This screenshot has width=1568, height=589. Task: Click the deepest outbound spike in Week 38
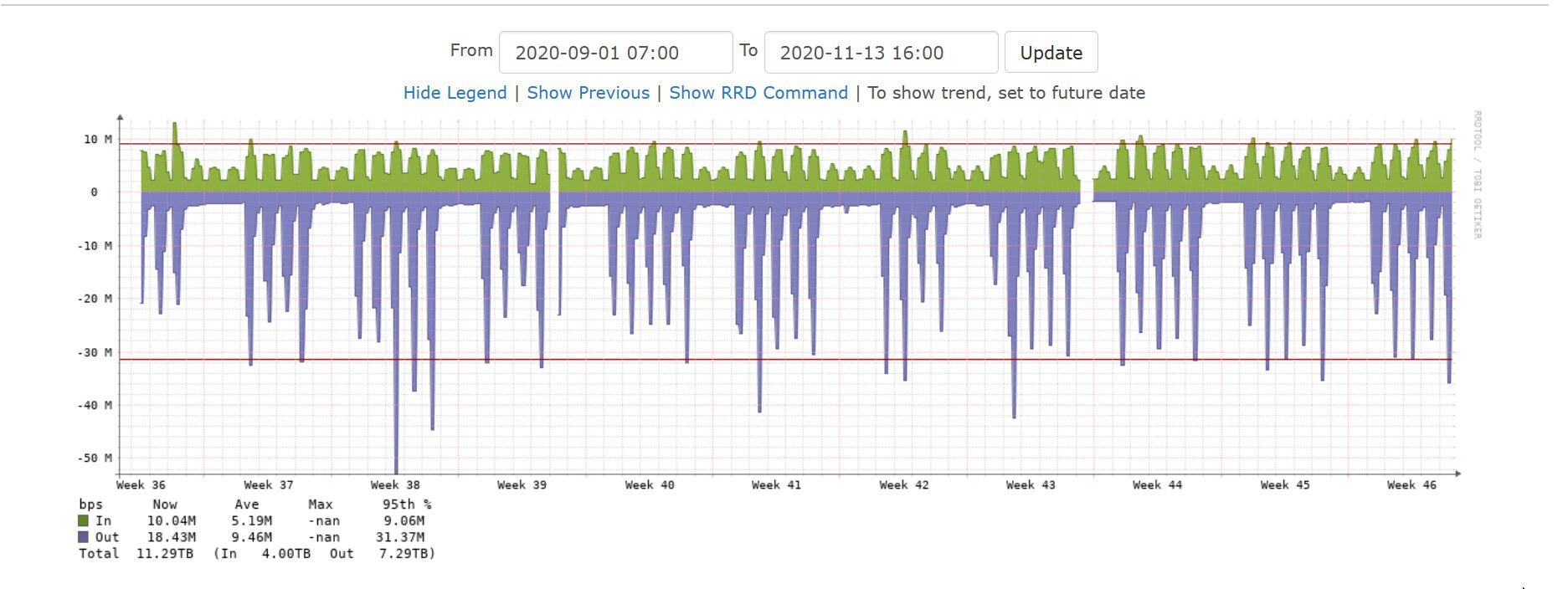point(396,464)
